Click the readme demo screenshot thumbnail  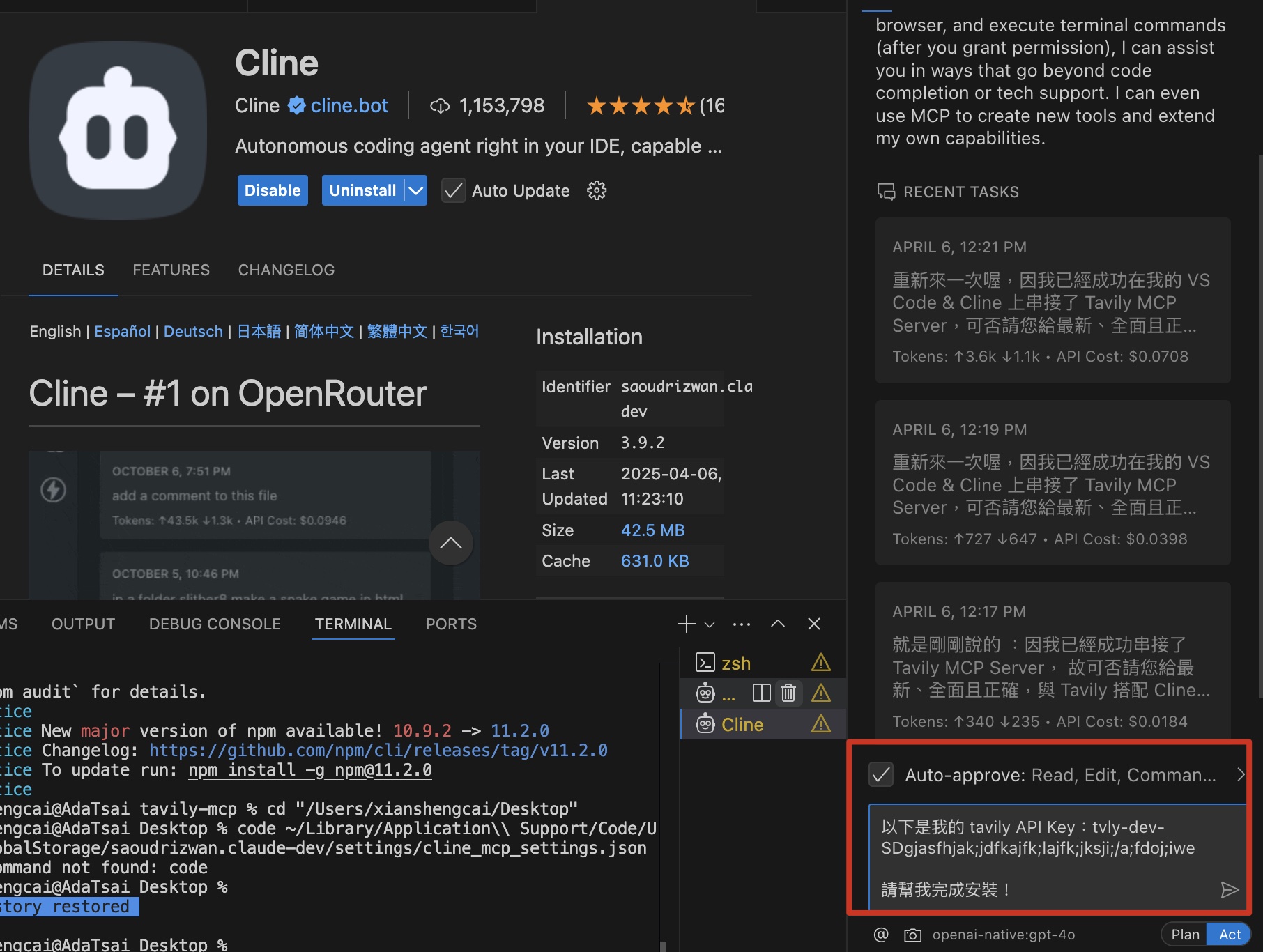254,525
